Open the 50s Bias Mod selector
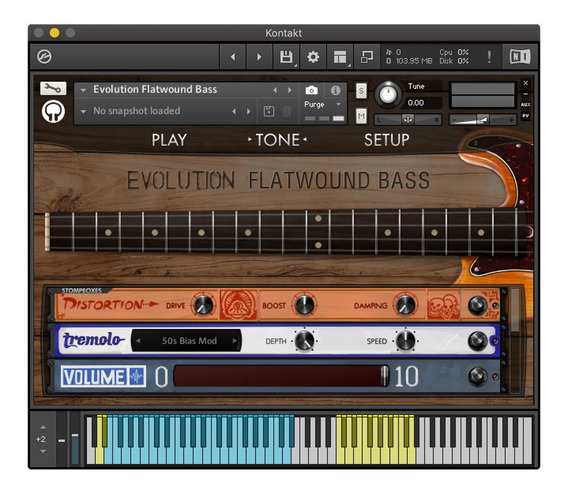 tap(186, 341)
